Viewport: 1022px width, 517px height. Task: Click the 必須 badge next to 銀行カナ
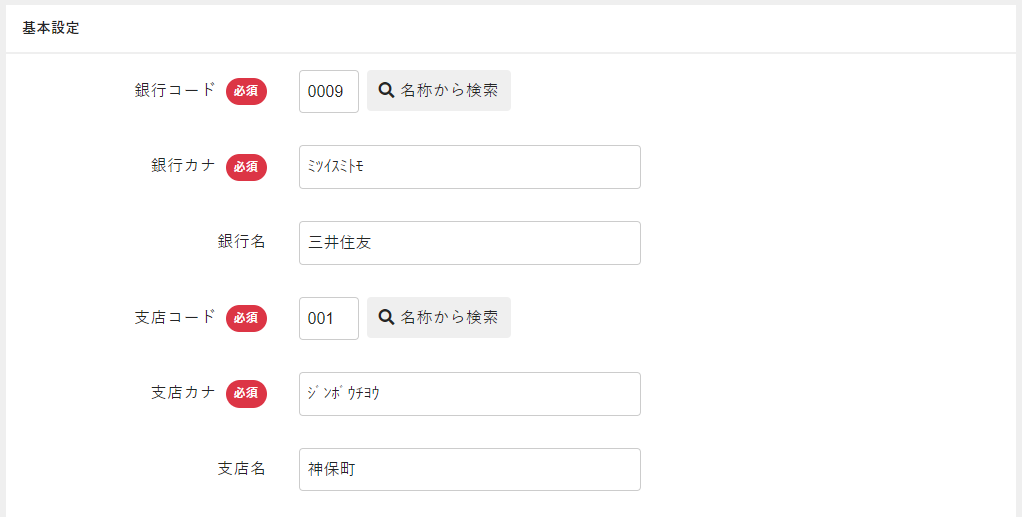246,167
